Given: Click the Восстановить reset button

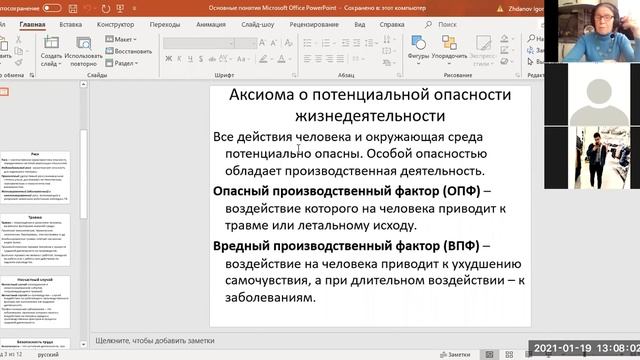Looking at the screenshot, I should (129, 51).
